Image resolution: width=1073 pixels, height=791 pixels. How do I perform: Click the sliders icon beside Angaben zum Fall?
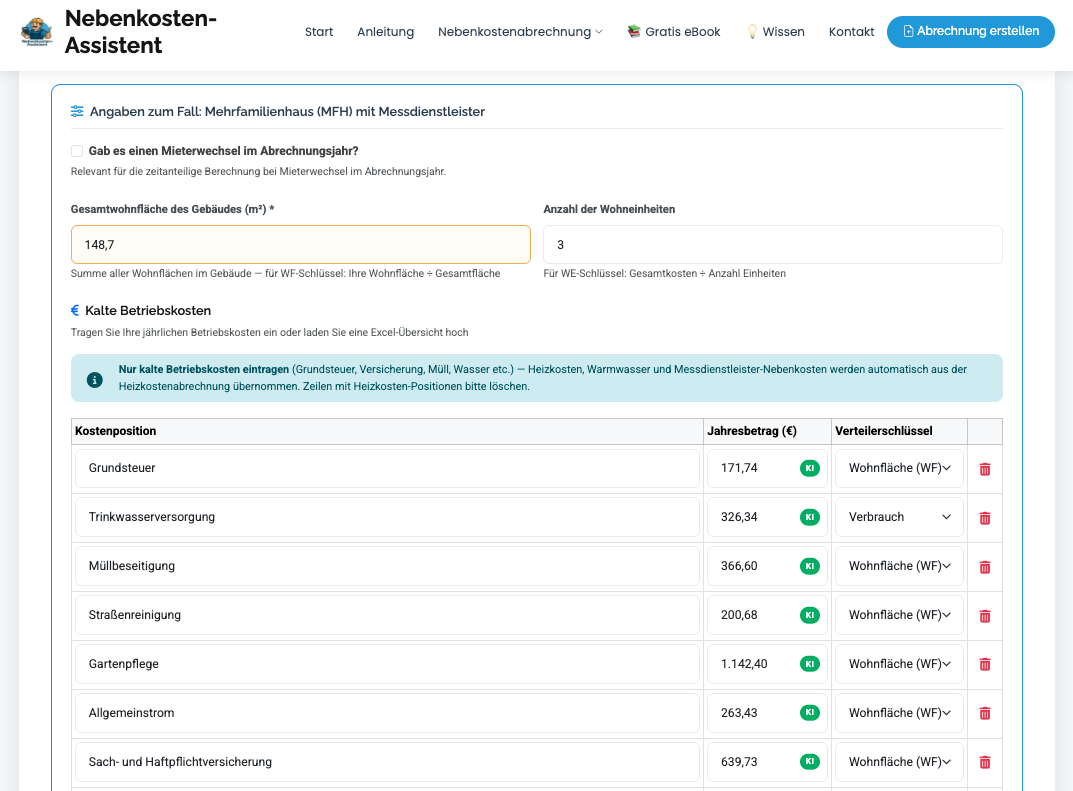77,112
